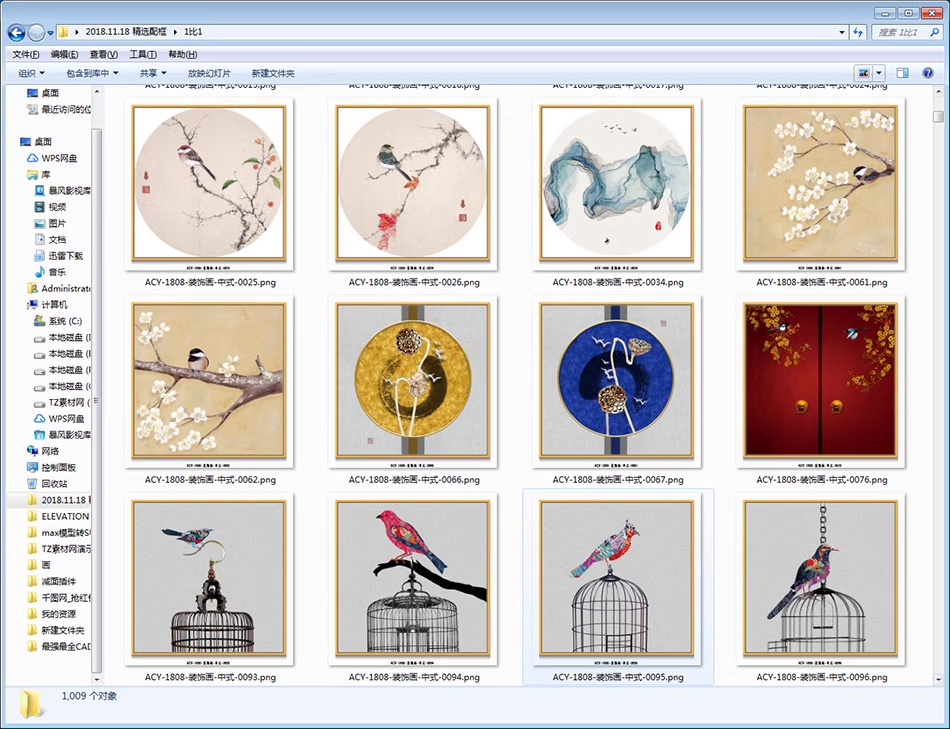Image resolution: width=950 pixels, height=729 pixels.
Task: Open the 组织 dropdown menu
Action: (x=32, y=73)
